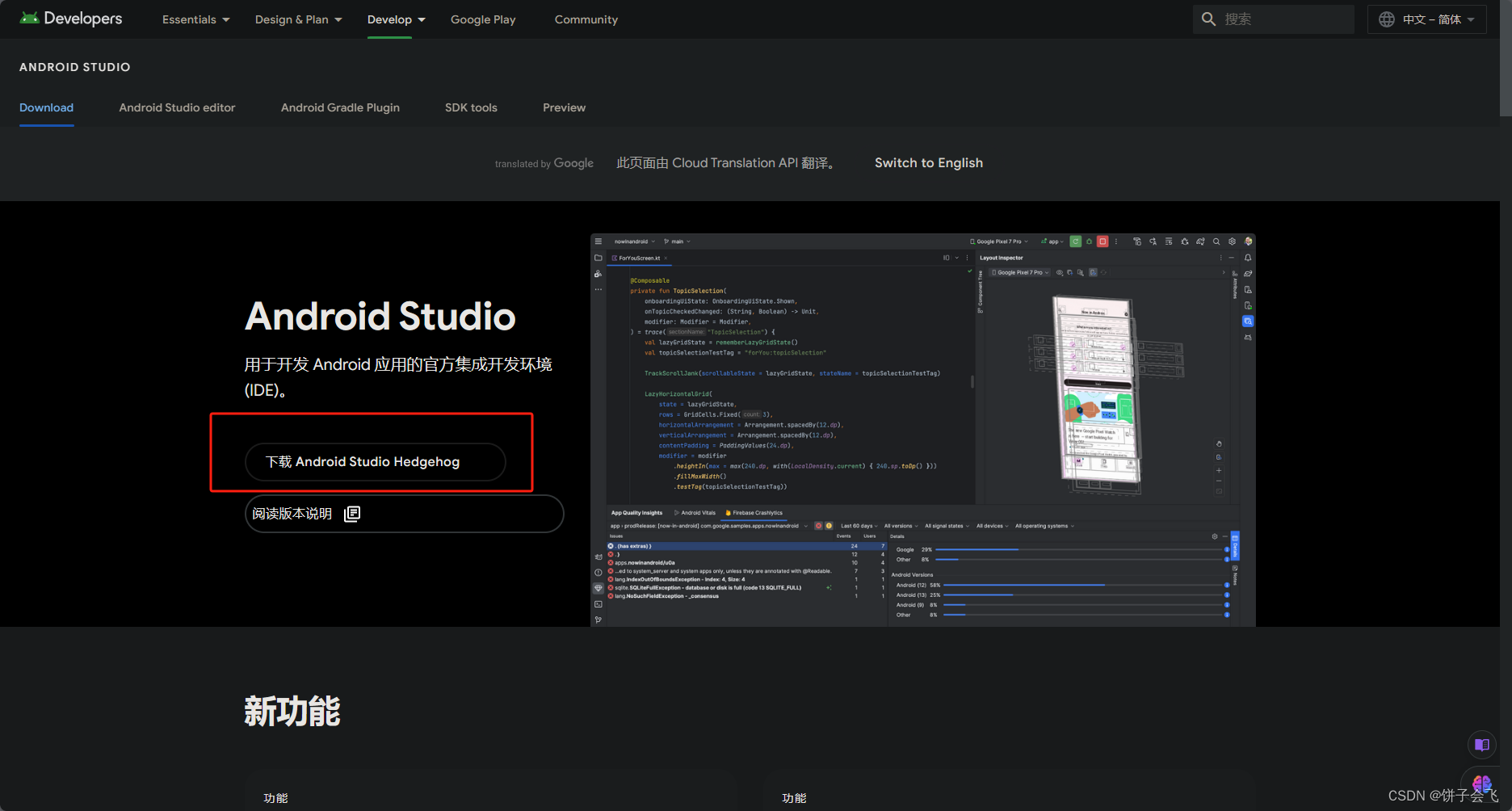Open the Essentials dropdown menu
1512x811 pixels.
click(x=195, y=19)
